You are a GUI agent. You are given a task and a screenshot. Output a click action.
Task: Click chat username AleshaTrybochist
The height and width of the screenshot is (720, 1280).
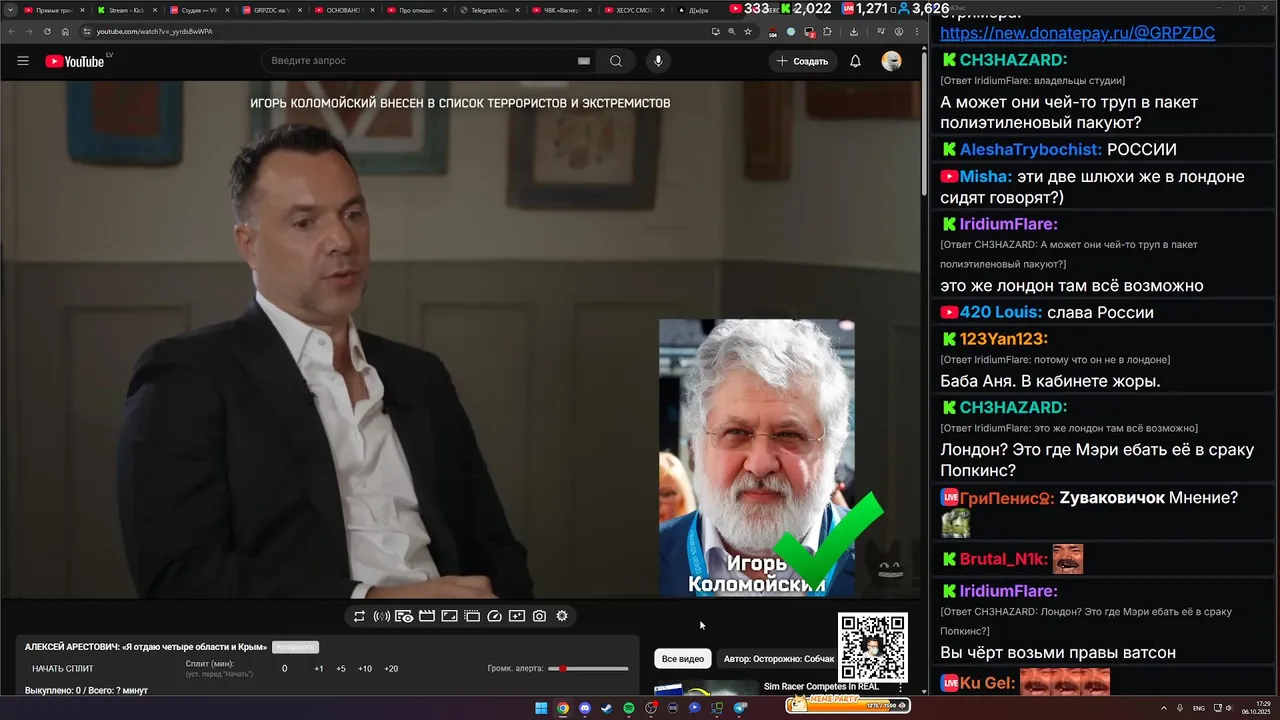tap(1031, 150)
